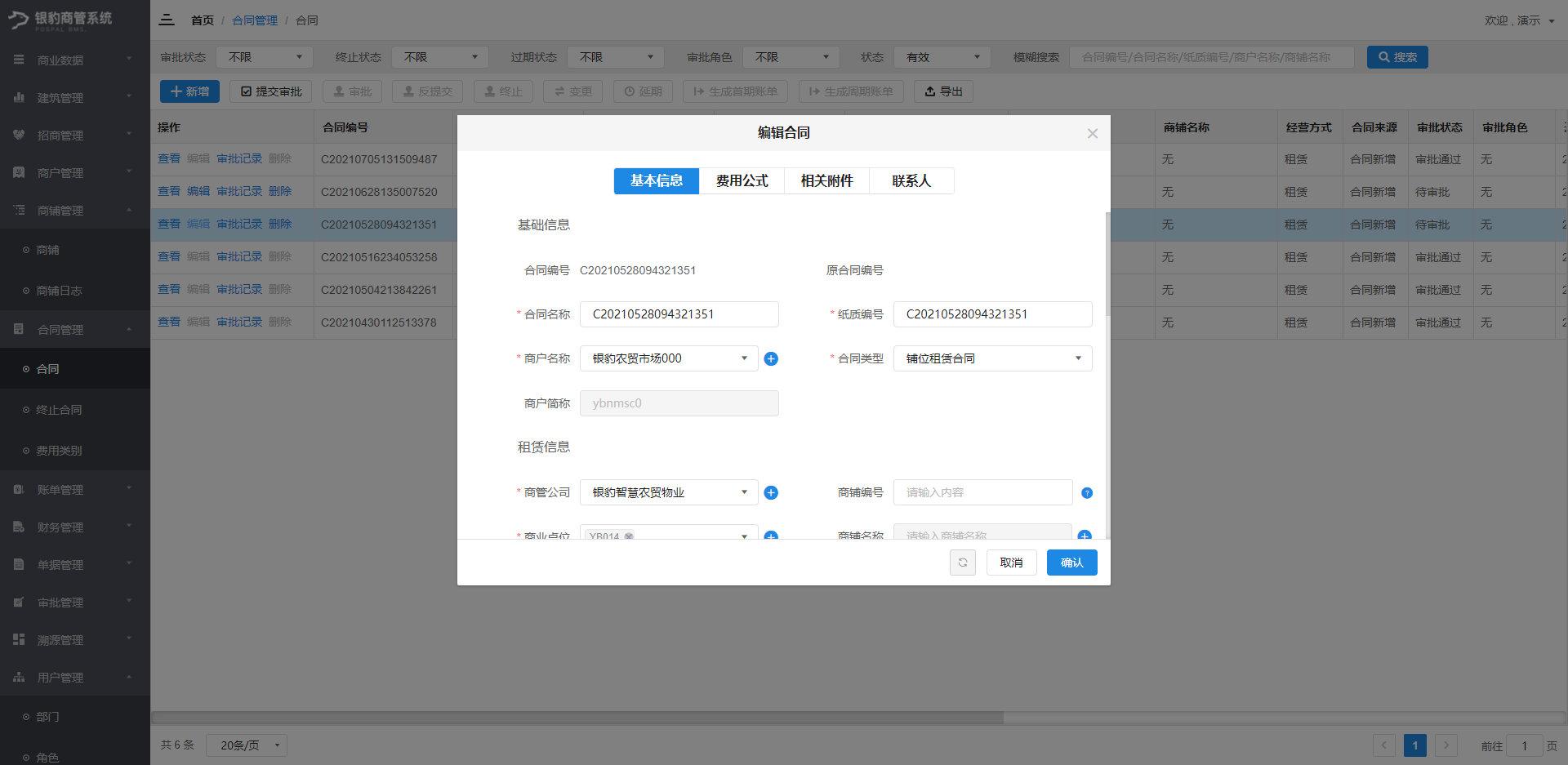
Task: Go to pagination page 1
Action: 1415,745
